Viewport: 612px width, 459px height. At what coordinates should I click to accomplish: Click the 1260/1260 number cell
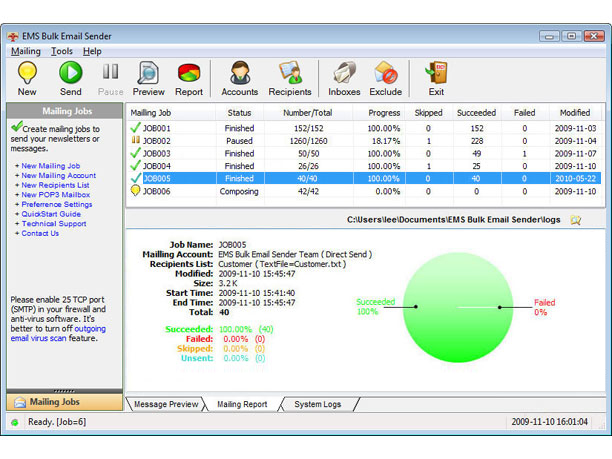coord(308,141)
